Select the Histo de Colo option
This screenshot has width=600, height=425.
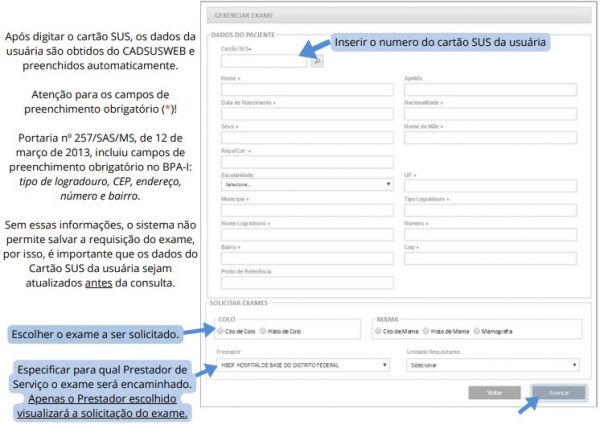pos(264,330)
